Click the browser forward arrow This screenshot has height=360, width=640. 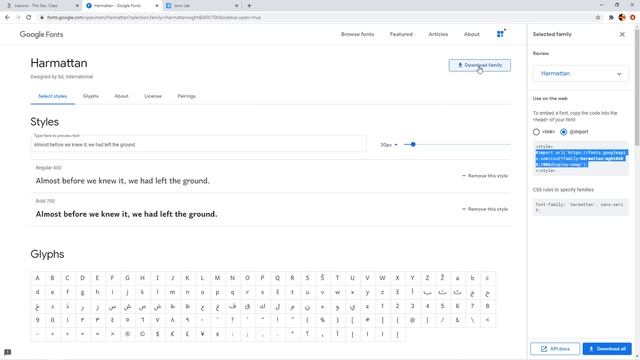click(18, 18)
